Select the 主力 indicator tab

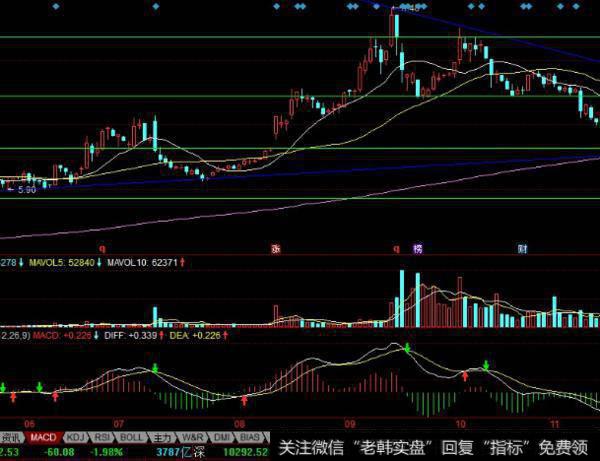click(163, 438)
